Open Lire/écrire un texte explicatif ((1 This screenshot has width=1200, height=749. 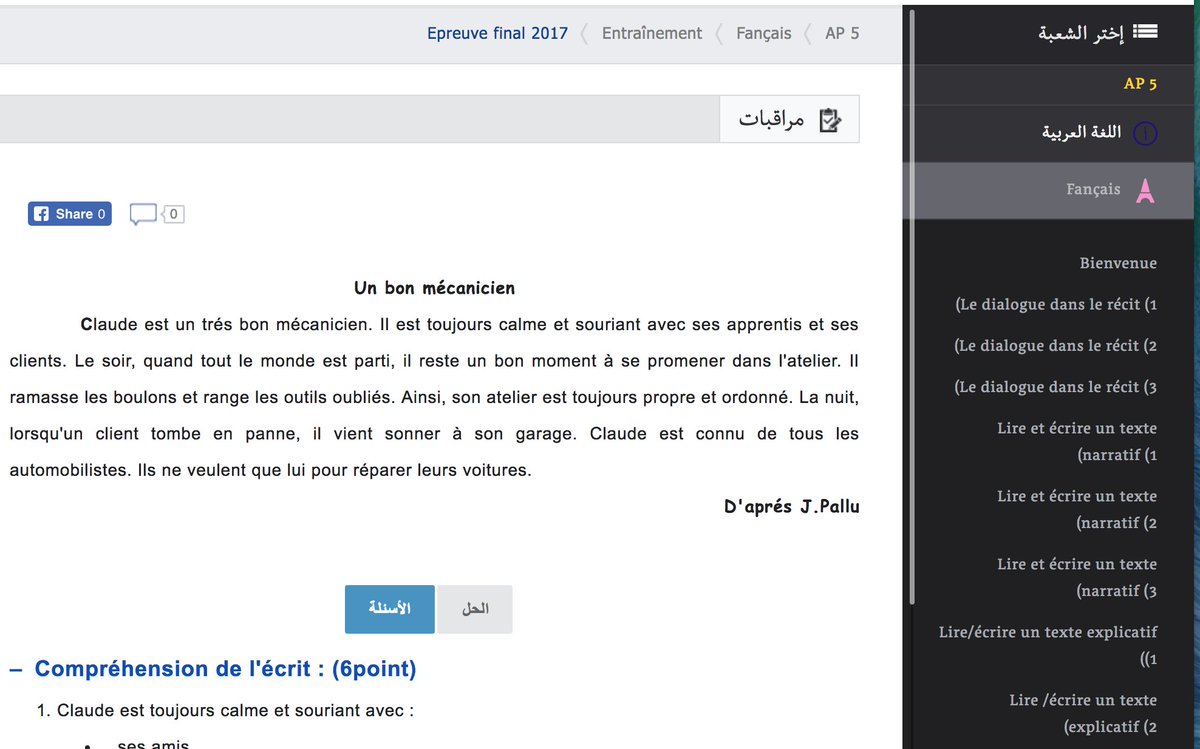point(1048,645)
